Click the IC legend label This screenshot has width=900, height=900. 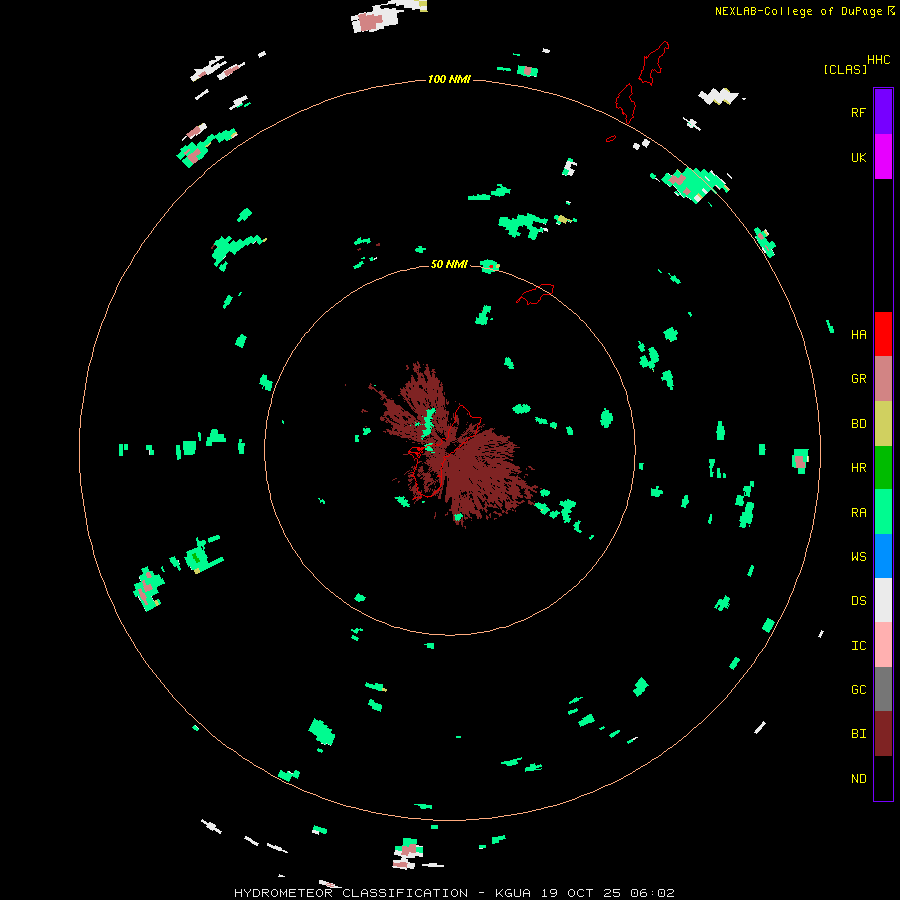(x=858, y=646)
